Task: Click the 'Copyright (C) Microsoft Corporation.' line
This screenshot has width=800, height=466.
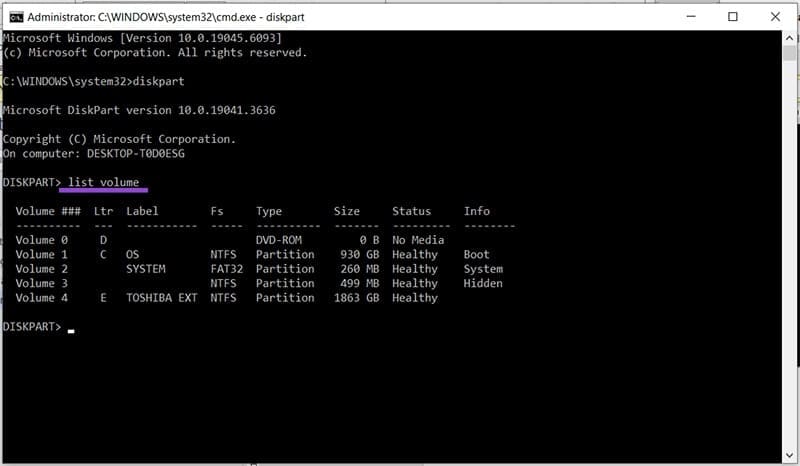Action: point(119,139)
